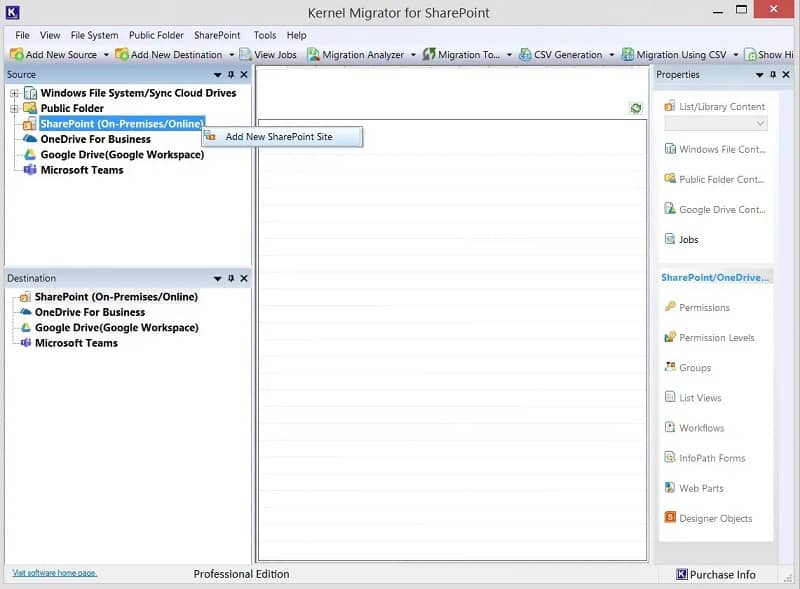The image size is (800, 589).
Task: Click the Public Folder source node icon
Action: (30, 108)
